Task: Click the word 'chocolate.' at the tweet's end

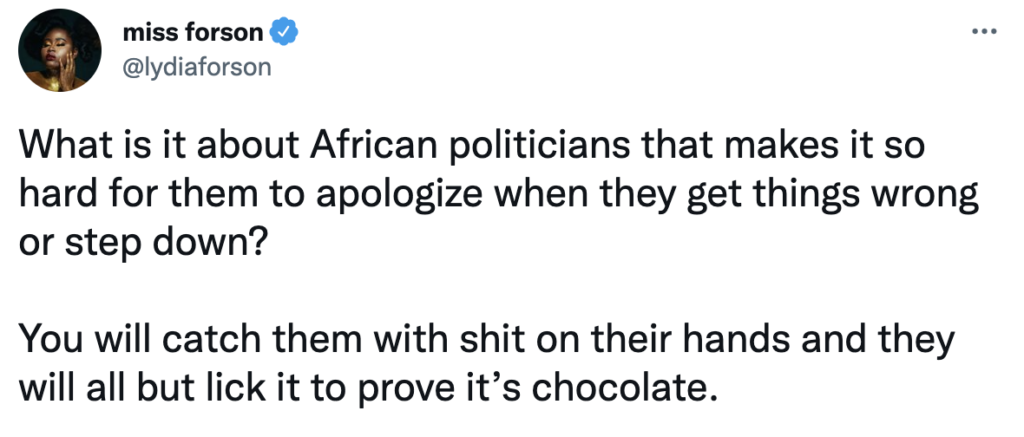Action: [620, 387]
